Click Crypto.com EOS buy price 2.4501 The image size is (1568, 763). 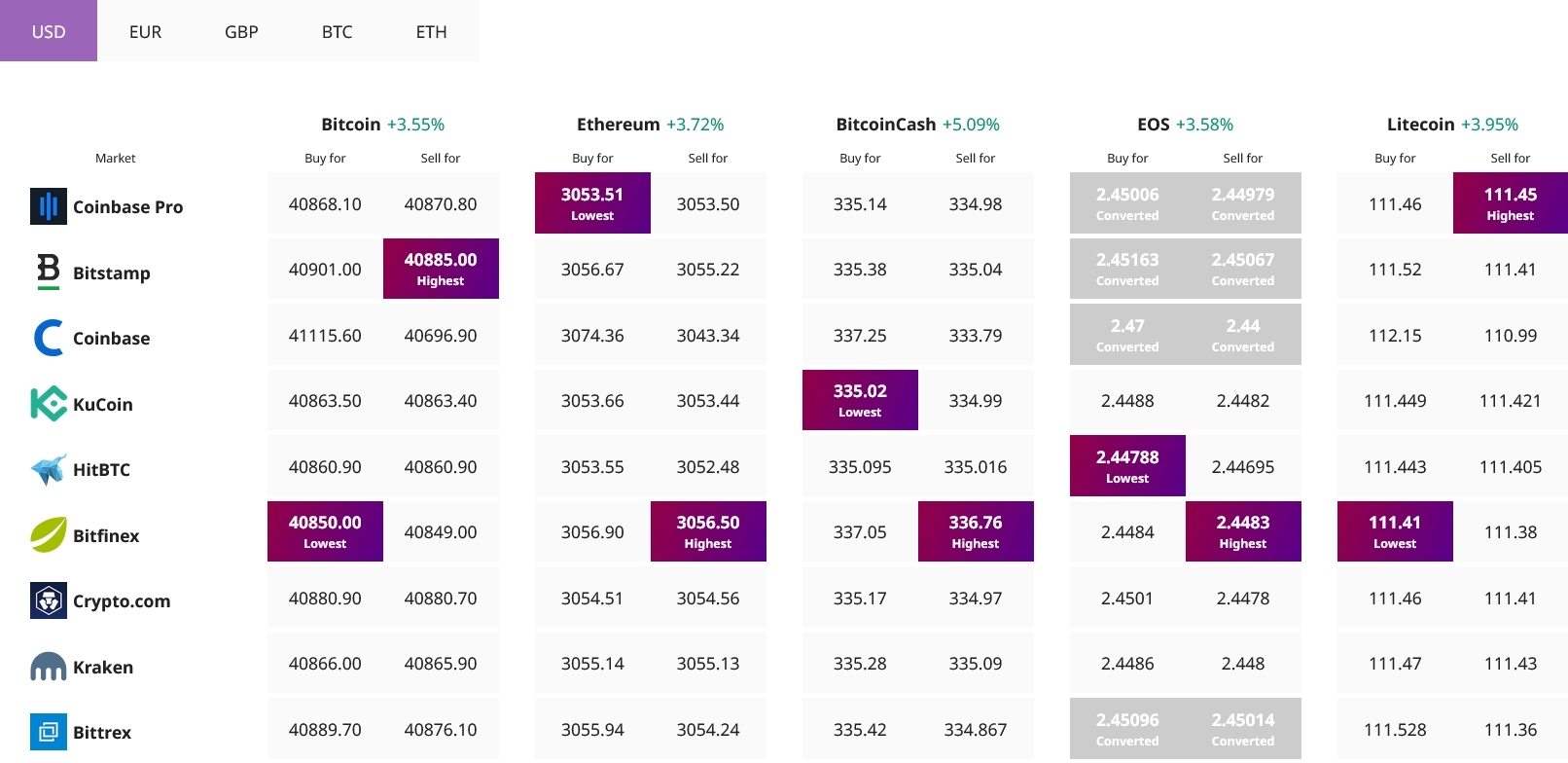[x=1127, y=599]
